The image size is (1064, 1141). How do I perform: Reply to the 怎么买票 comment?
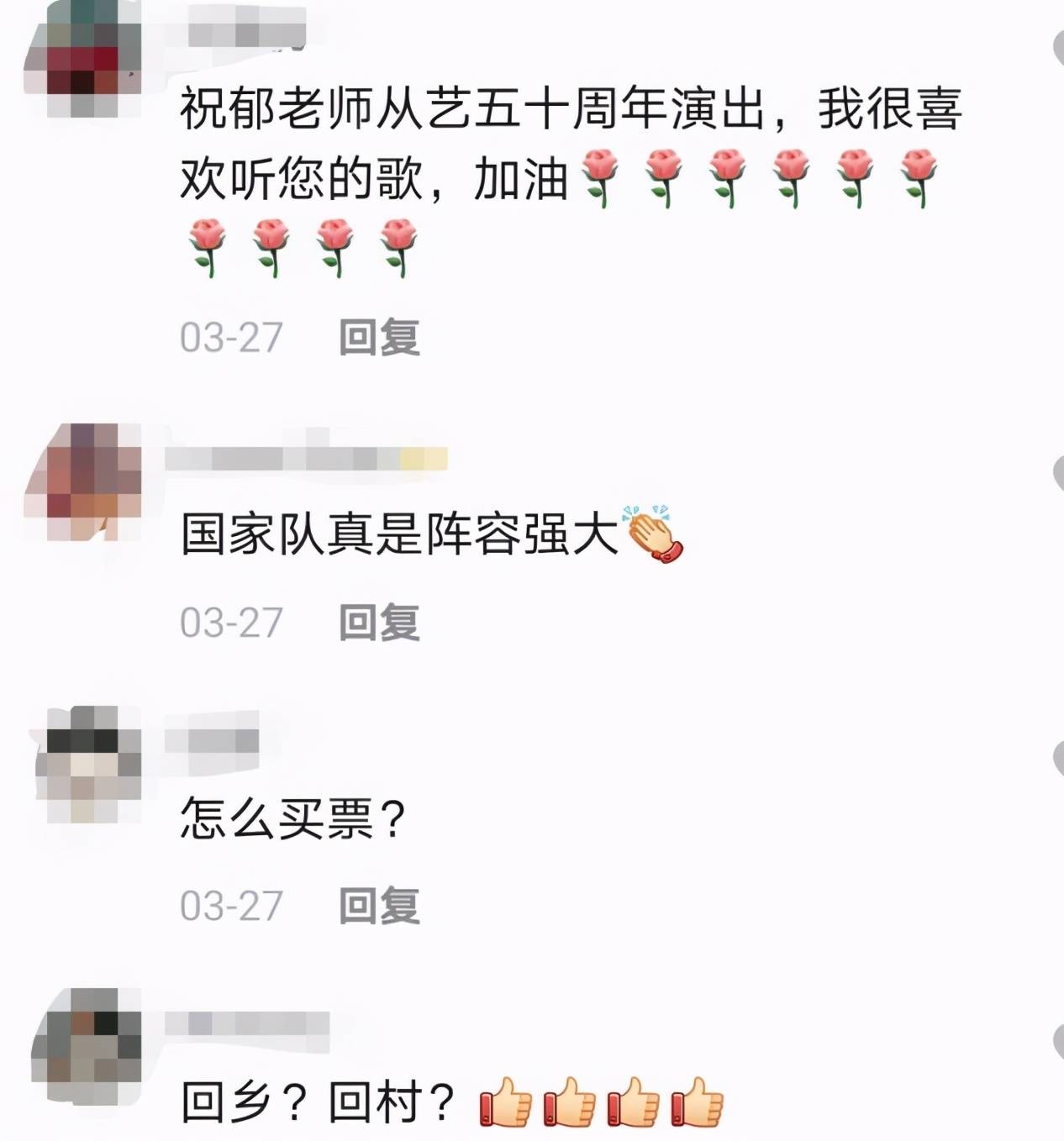pos(379,906)
